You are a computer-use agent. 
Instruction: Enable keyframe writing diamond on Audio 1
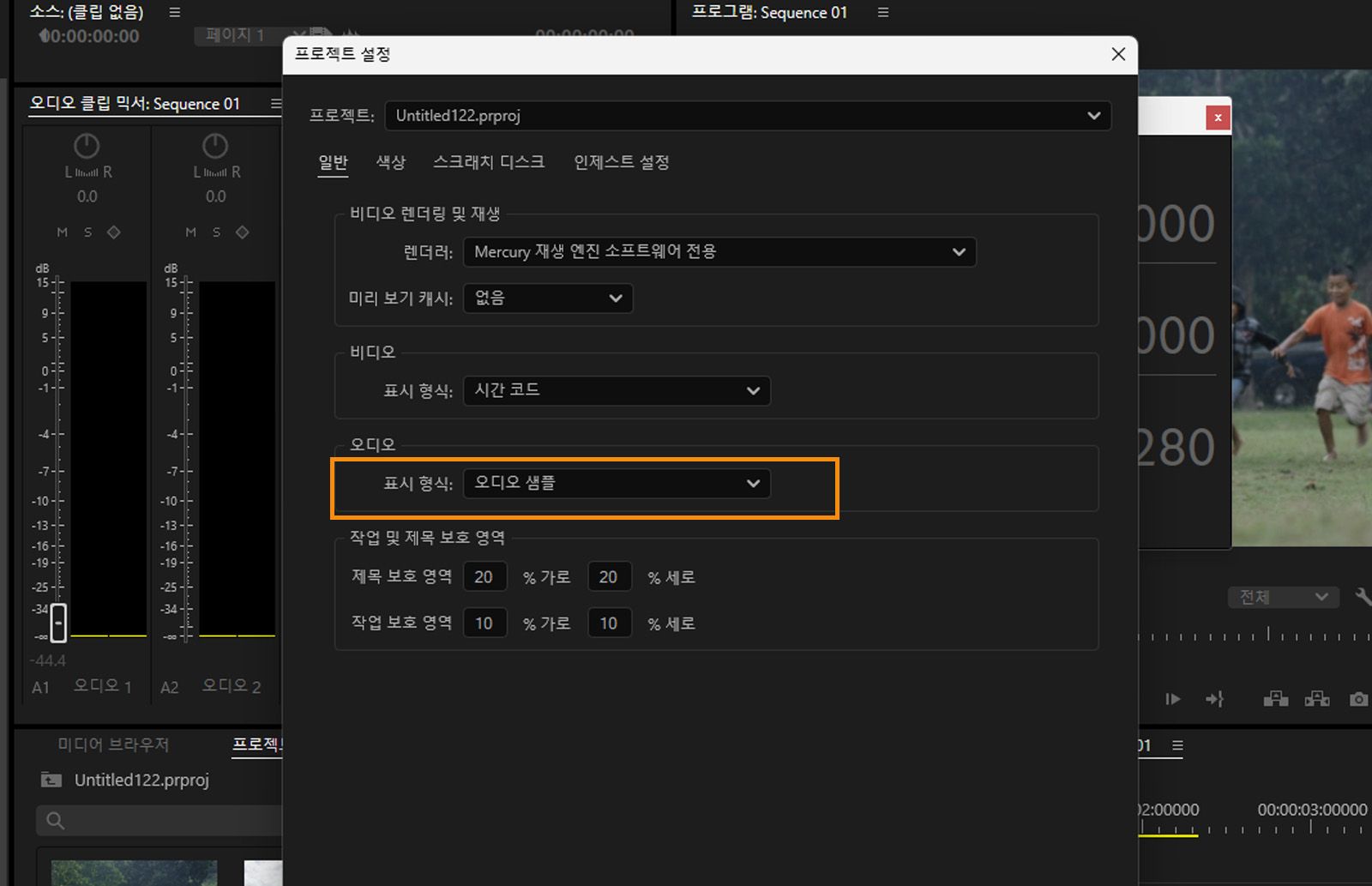(112, 232)
